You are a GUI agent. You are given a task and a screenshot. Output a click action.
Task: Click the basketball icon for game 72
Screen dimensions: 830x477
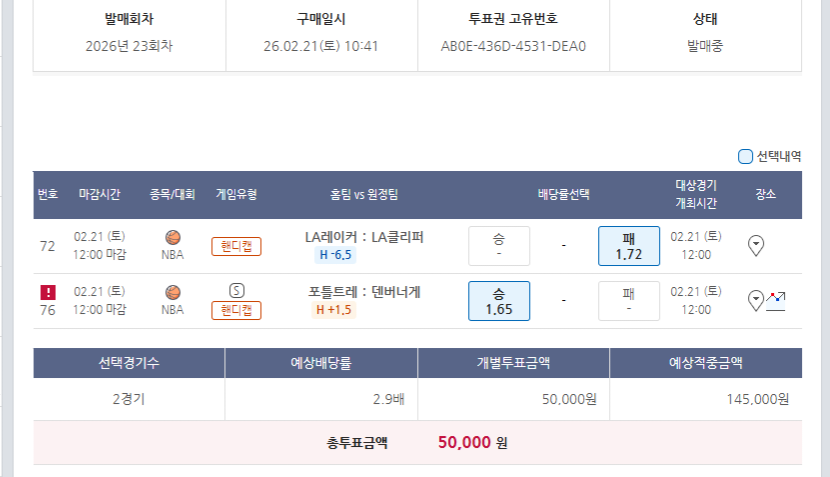(x=172, y=238)
